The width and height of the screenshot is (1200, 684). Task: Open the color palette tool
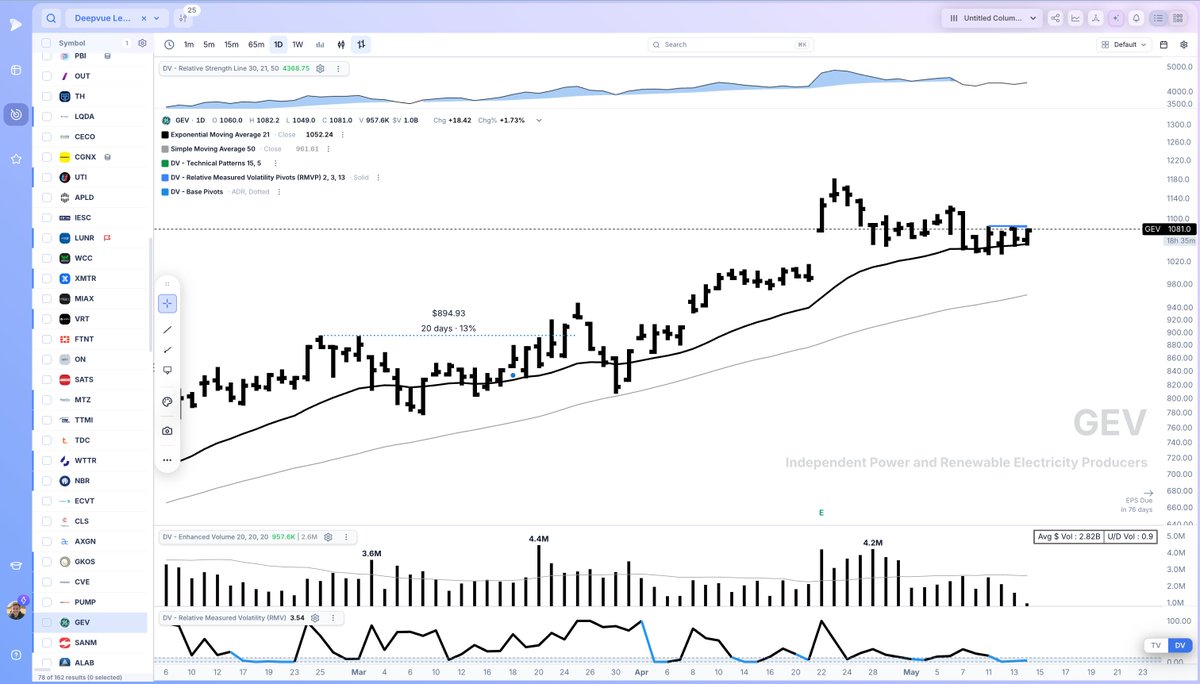pos(167,402)
